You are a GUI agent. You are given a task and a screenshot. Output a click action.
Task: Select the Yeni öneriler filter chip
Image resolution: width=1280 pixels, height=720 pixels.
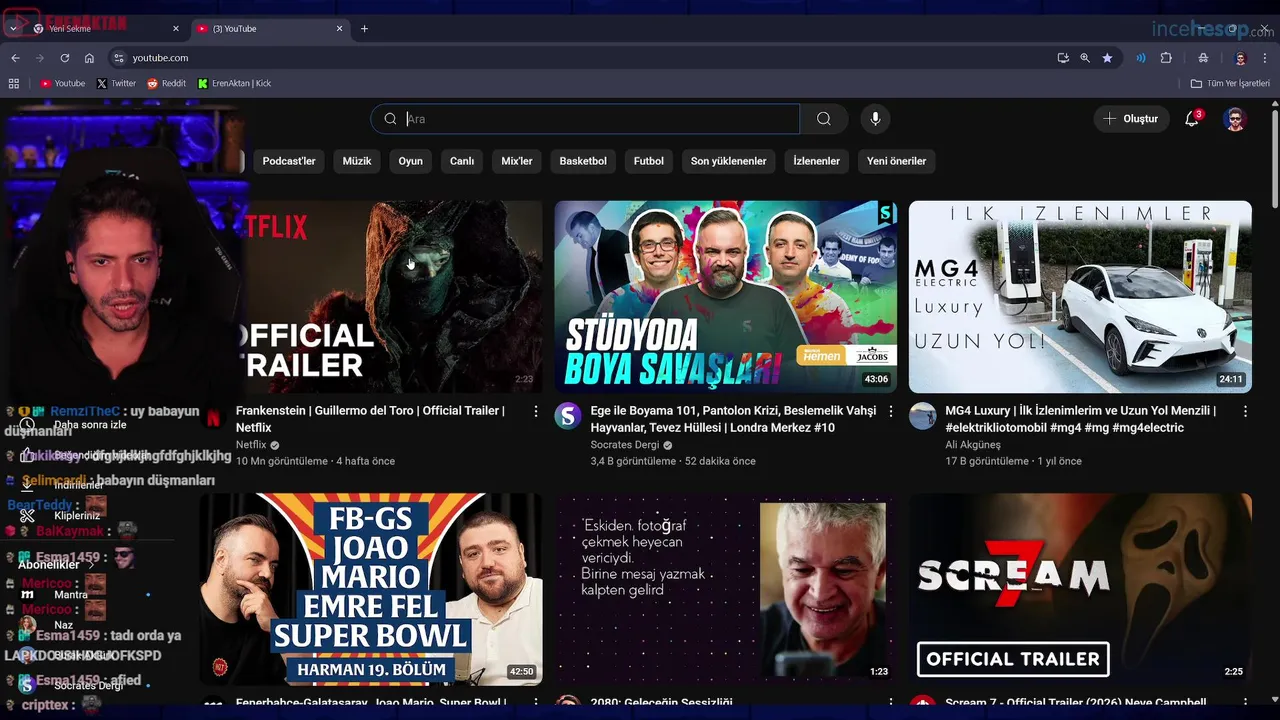pos(896,161)
